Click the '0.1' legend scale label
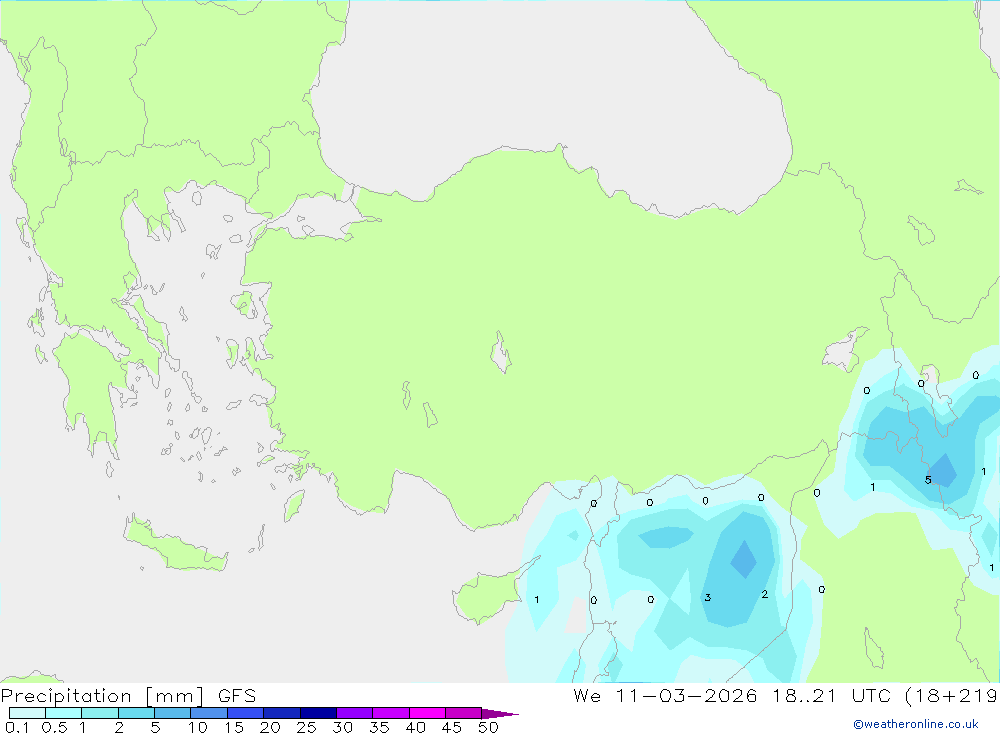The image size is (1000, 733). pyautogui.click(x=17, y=727)
